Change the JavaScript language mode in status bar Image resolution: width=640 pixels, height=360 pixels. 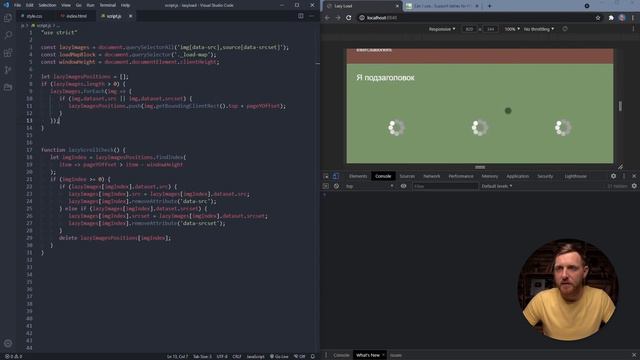point(256,356)
